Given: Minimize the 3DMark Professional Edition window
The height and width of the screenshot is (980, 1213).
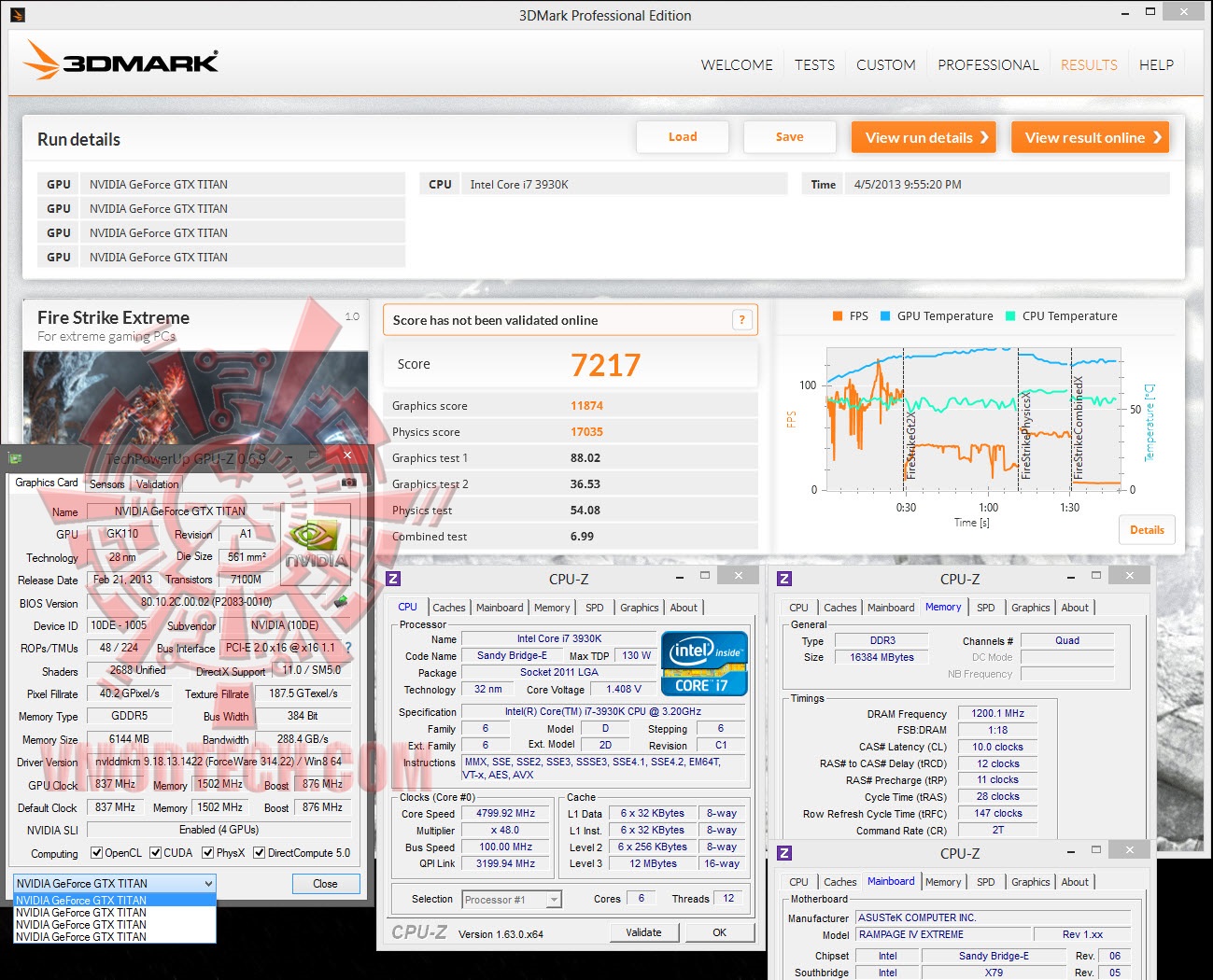Looking at the screenshot, I should (1125, 13).
